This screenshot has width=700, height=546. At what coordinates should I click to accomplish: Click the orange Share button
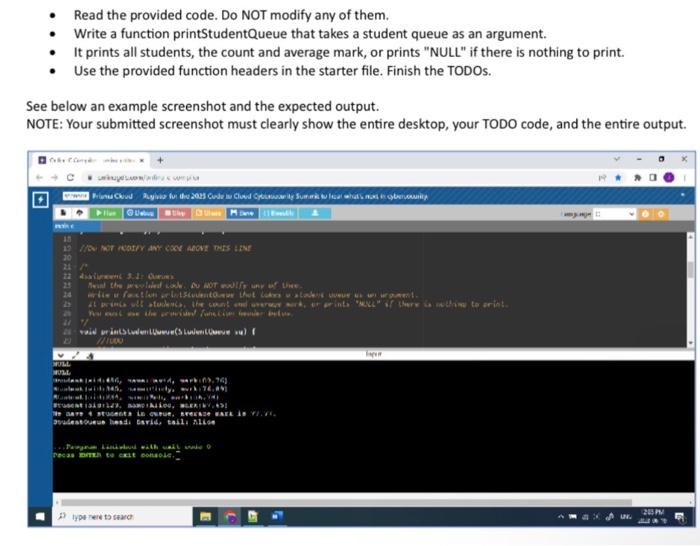[208, 213]
